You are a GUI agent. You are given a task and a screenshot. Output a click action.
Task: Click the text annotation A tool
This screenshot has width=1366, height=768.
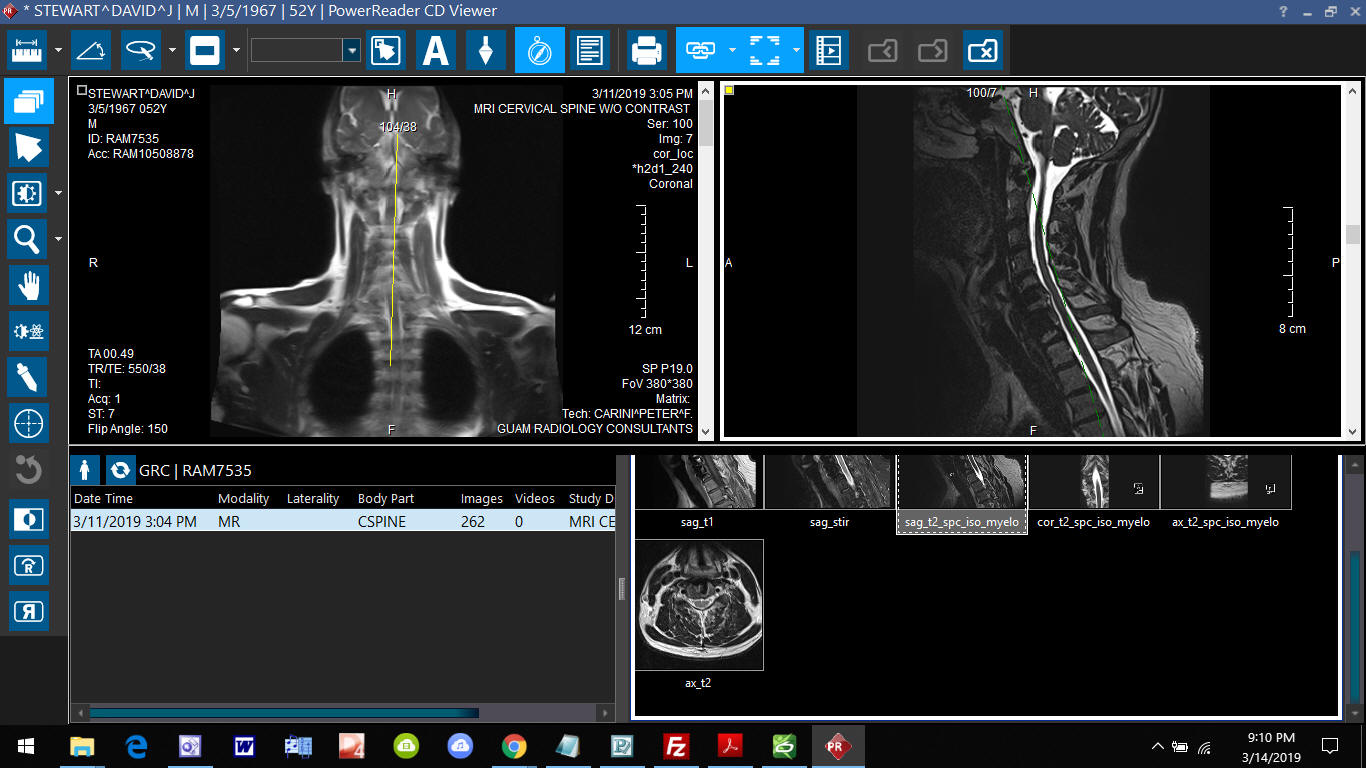pyautogui.click(x=435, y=50)
